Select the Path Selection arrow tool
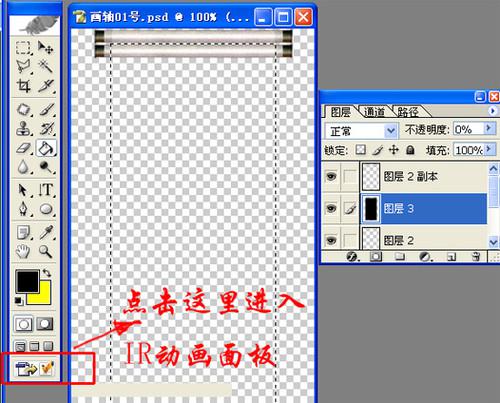 point(23,190)
